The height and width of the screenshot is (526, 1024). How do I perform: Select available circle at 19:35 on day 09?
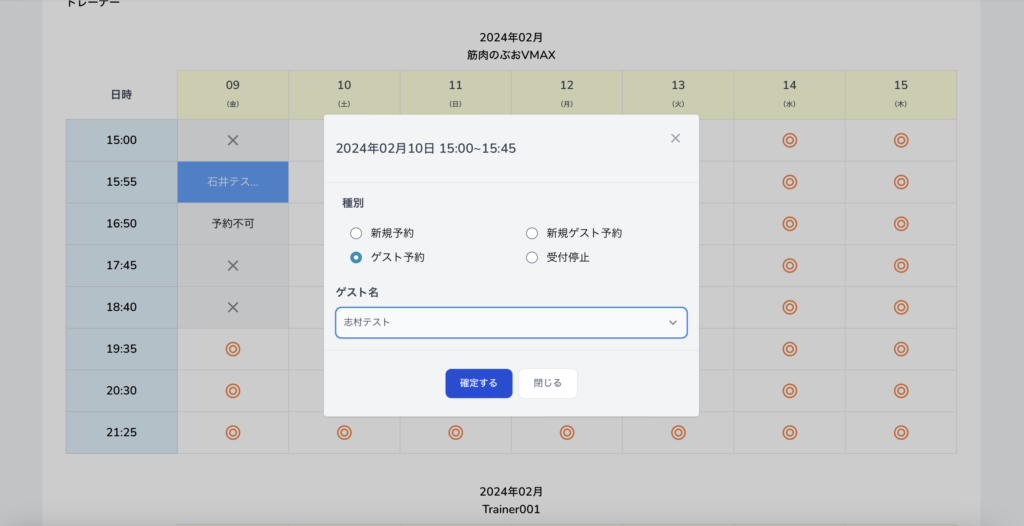tap(233, 349)
